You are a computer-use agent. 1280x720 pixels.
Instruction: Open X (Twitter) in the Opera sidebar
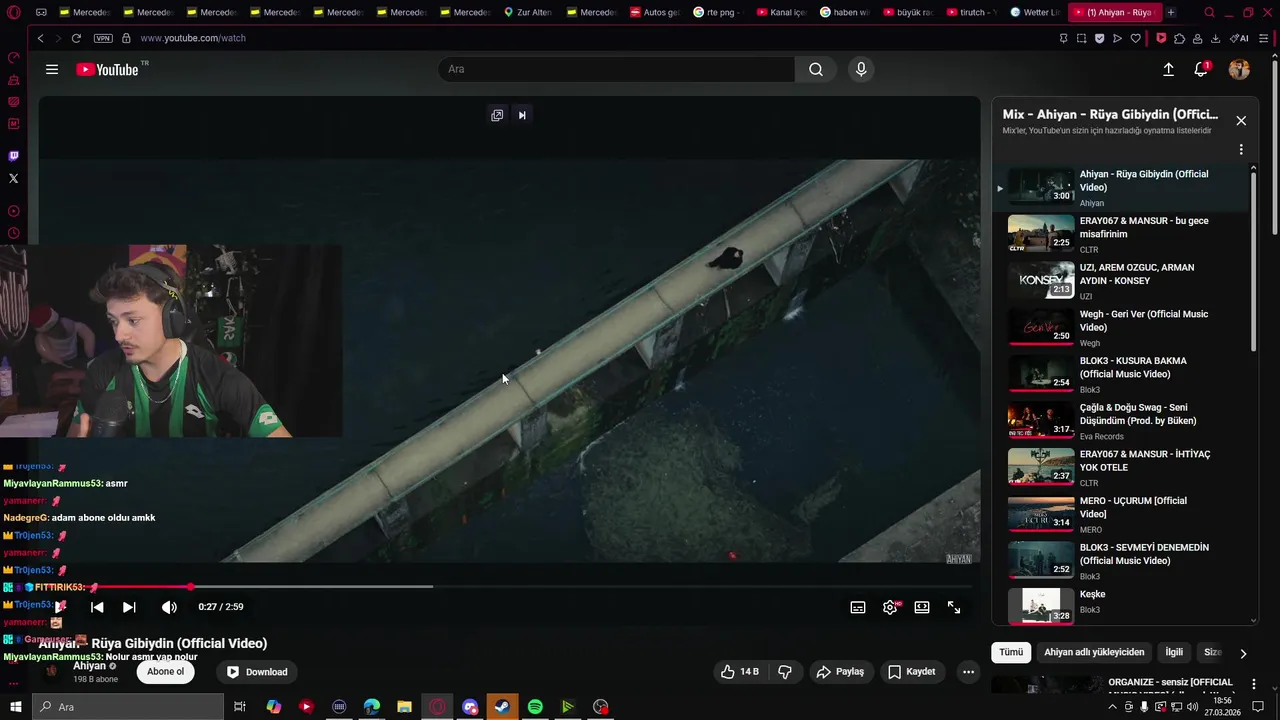click(13, 178)
